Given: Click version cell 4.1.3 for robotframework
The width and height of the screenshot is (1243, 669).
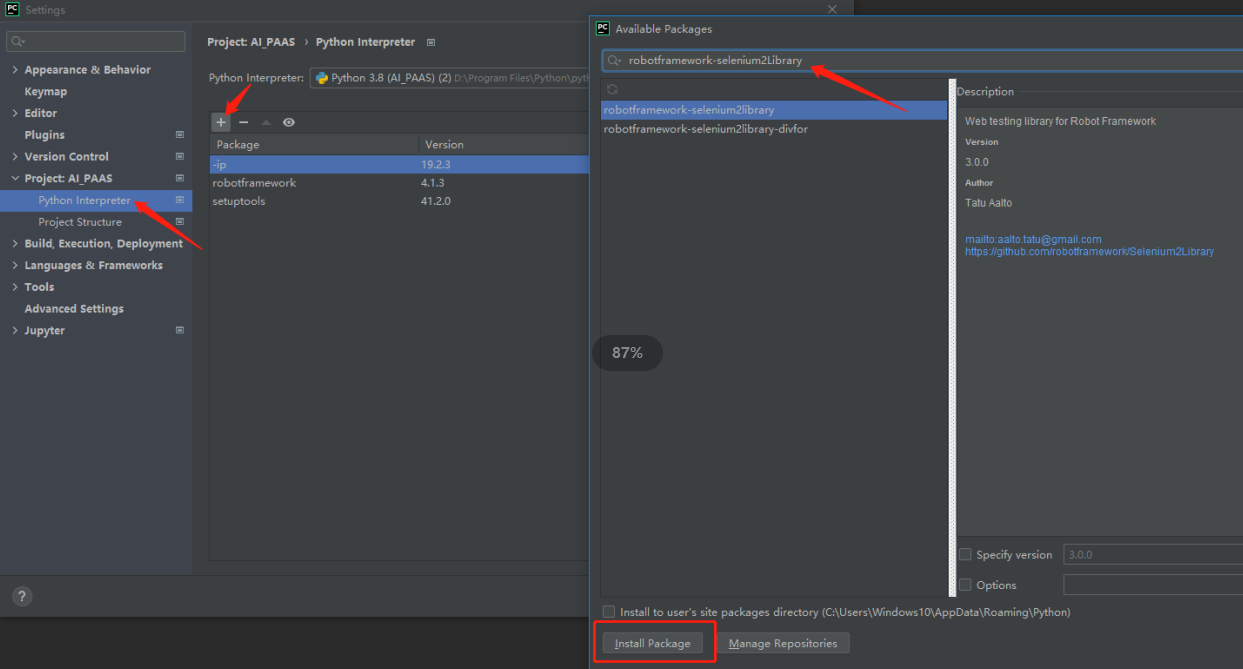Looking at the screenshot, I should [432, 183].
